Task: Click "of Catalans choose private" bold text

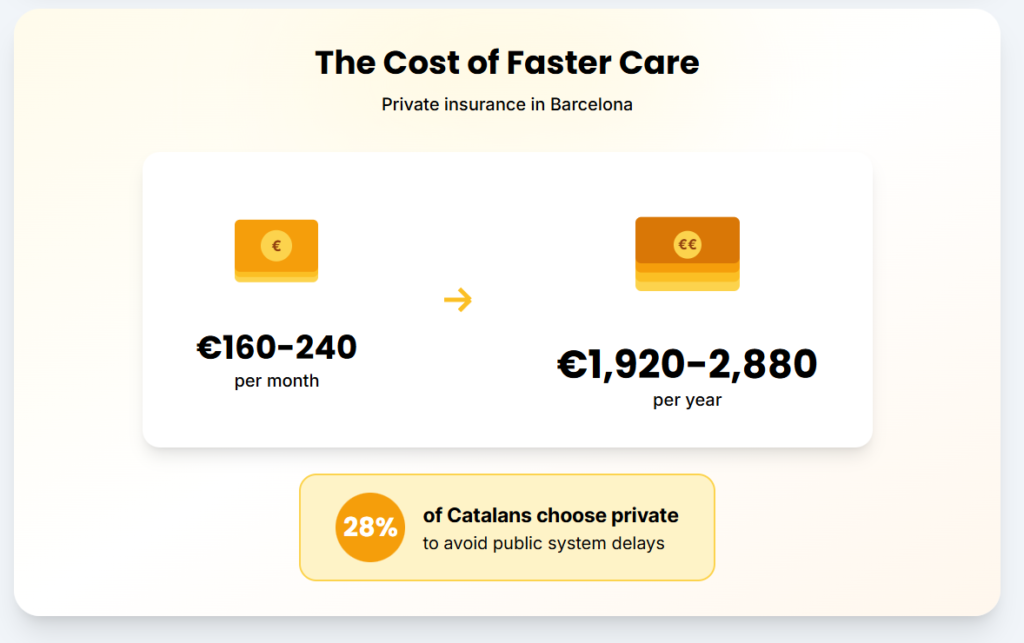Action: tap(551, 516)
